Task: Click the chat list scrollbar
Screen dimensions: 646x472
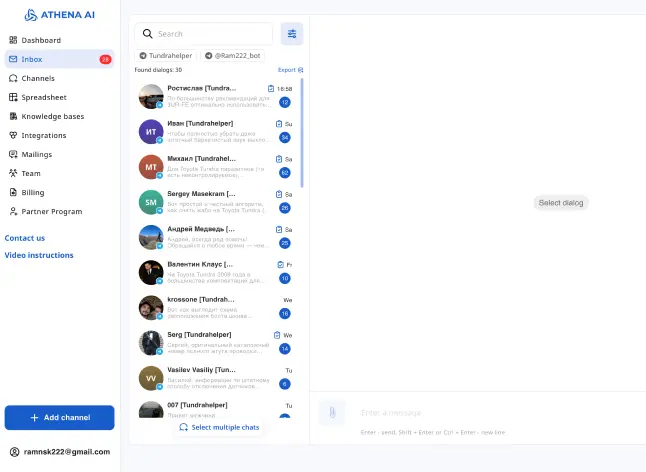Action: point(302,130)
